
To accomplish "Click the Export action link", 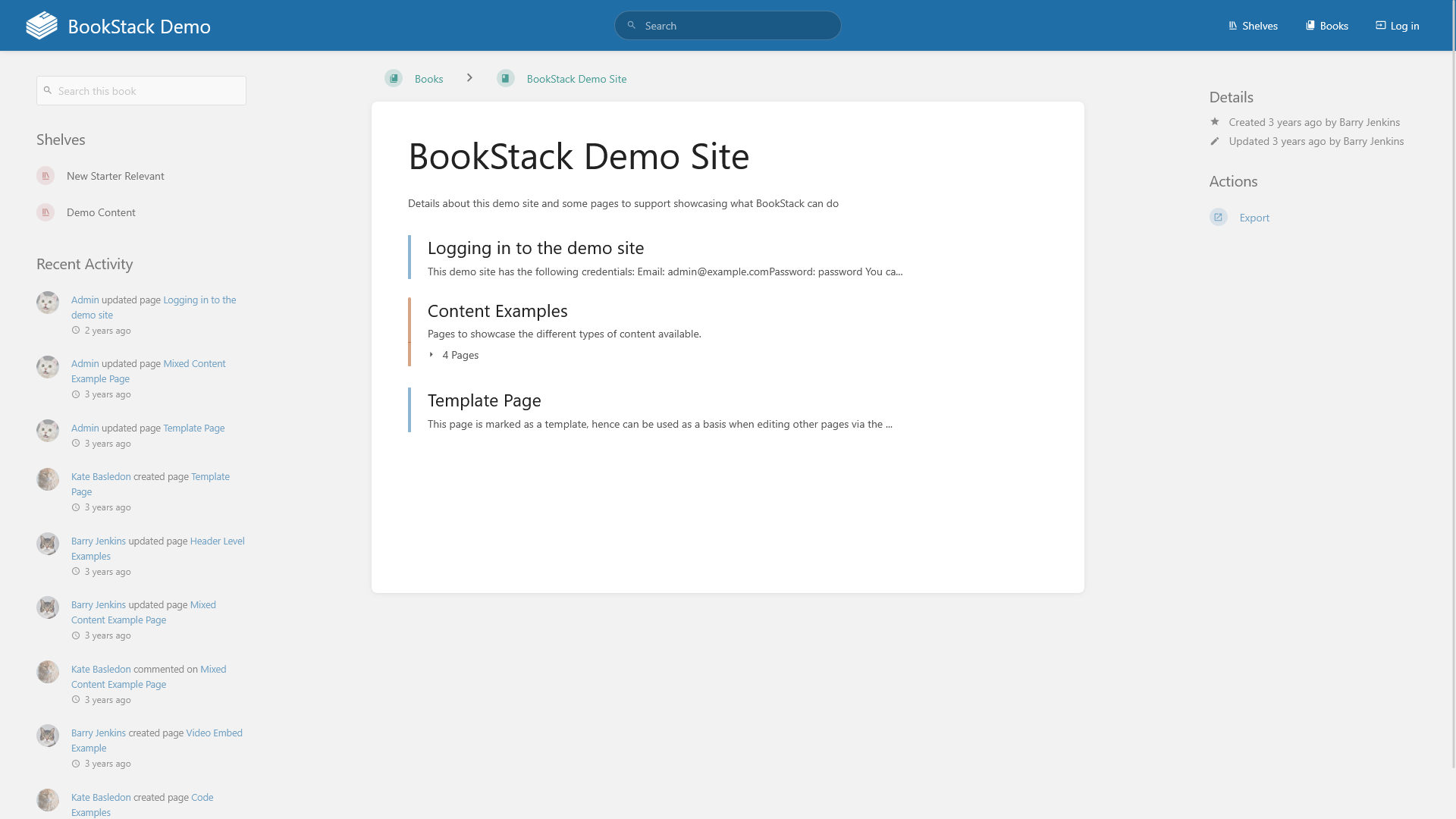I will pos(1254,218).
